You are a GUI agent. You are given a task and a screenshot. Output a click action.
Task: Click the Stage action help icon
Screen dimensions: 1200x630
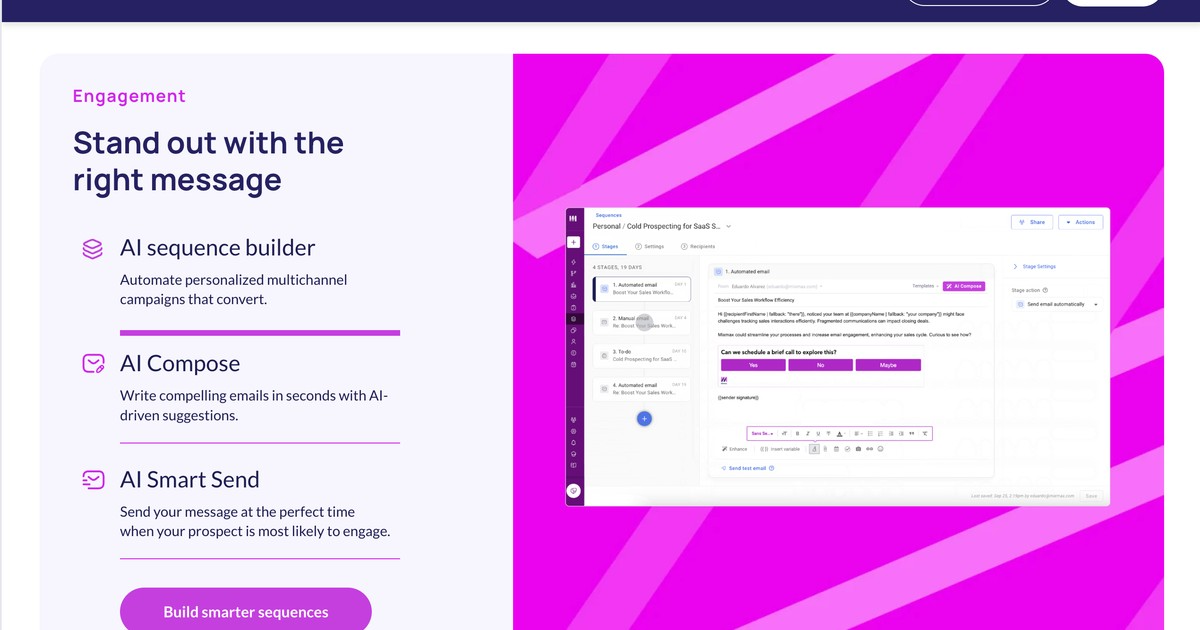(x=1045, y=290)
